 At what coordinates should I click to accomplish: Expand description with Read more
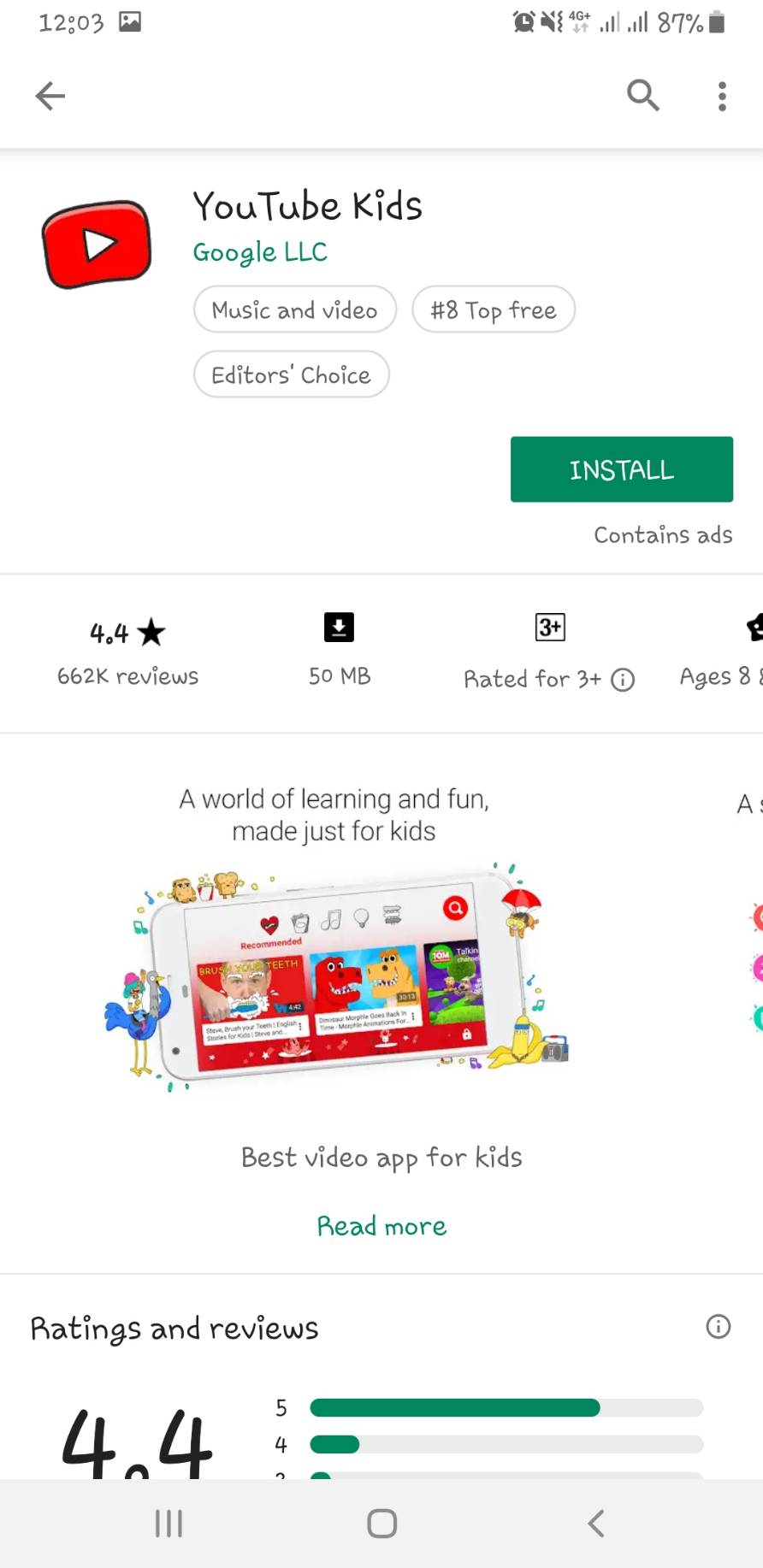[x=381, y=1226]
